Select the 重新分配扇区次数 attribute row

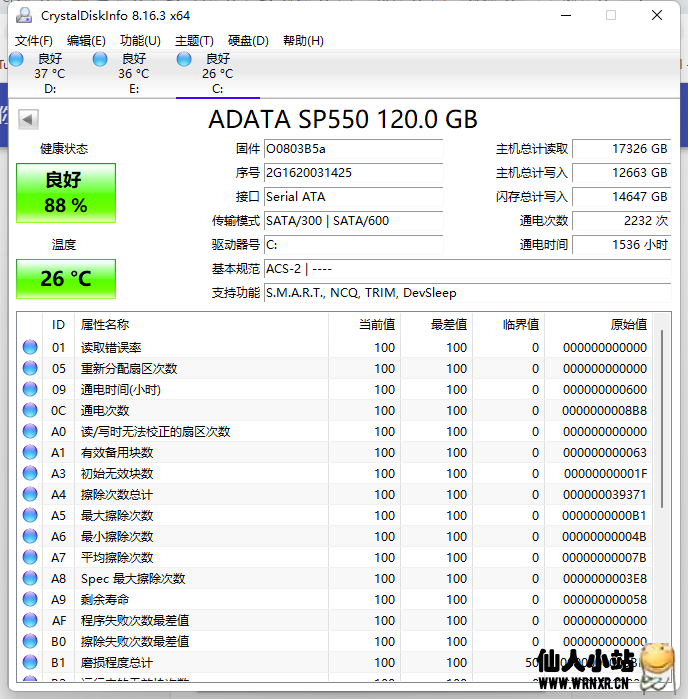[334, 368]
